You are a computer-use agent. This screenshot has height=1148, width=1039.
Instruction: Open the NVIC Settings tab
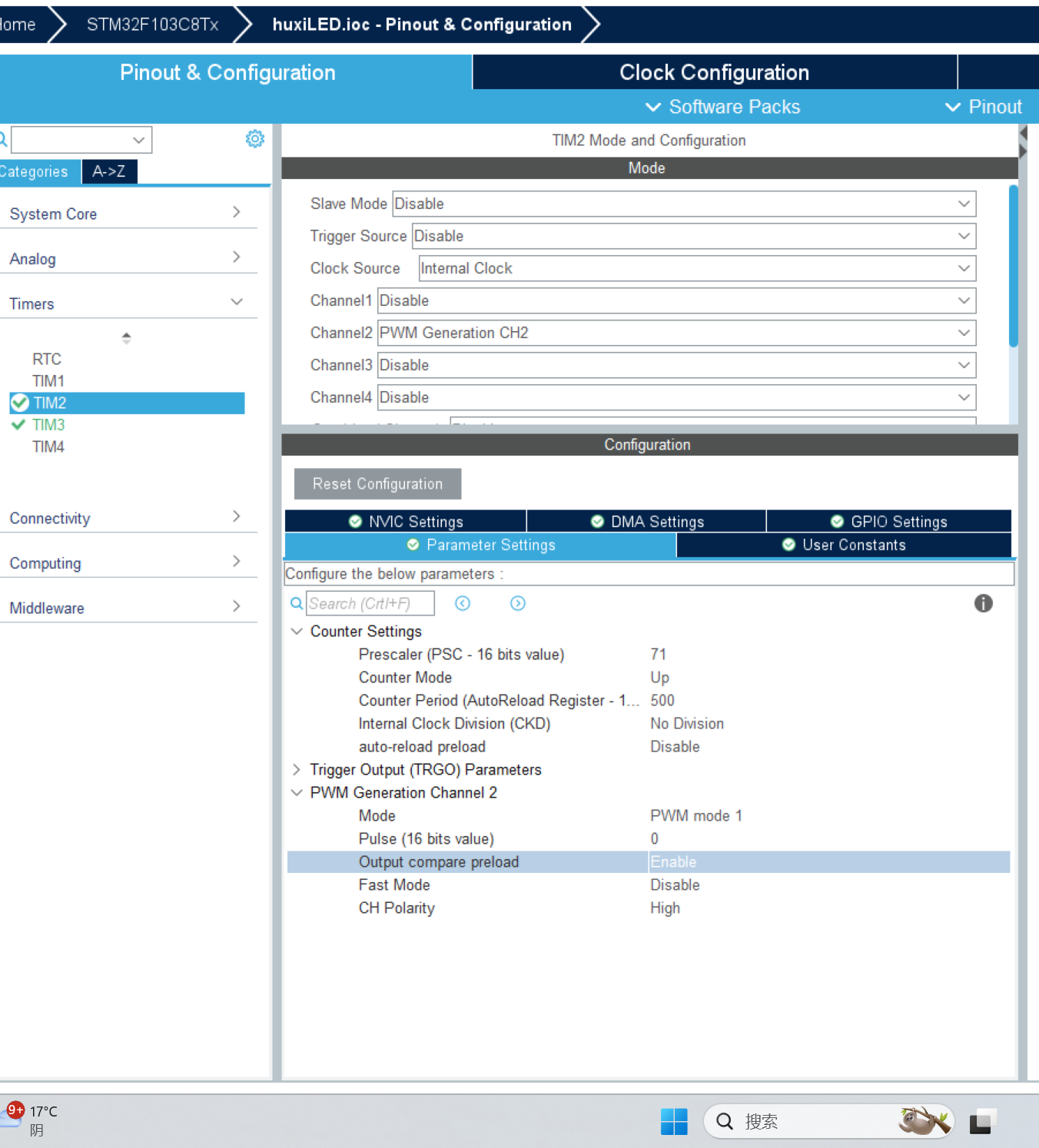pos(406,521)
